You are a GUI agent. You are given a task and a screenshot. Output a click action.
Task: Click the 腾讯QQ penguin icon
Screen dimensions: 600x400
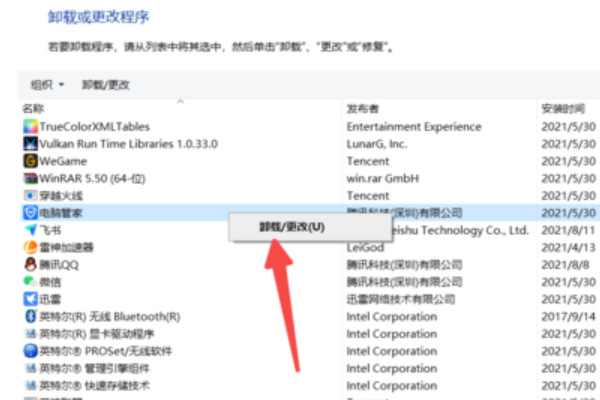[x=31, y=264]
